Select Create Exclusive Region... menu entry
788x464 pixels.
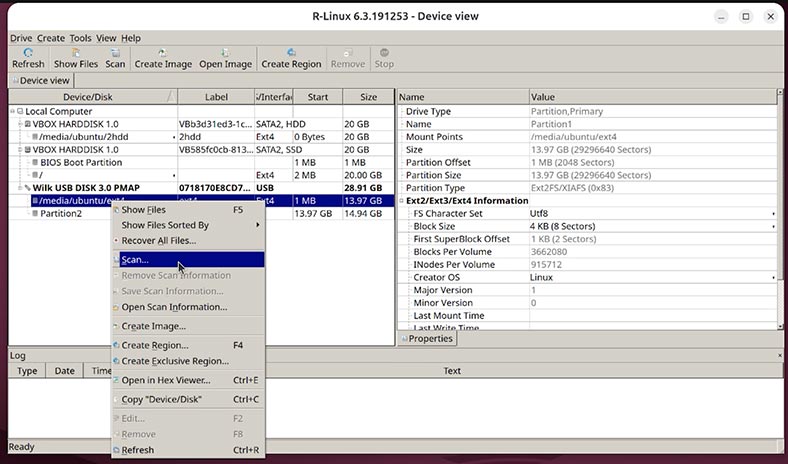pos(188,361)
